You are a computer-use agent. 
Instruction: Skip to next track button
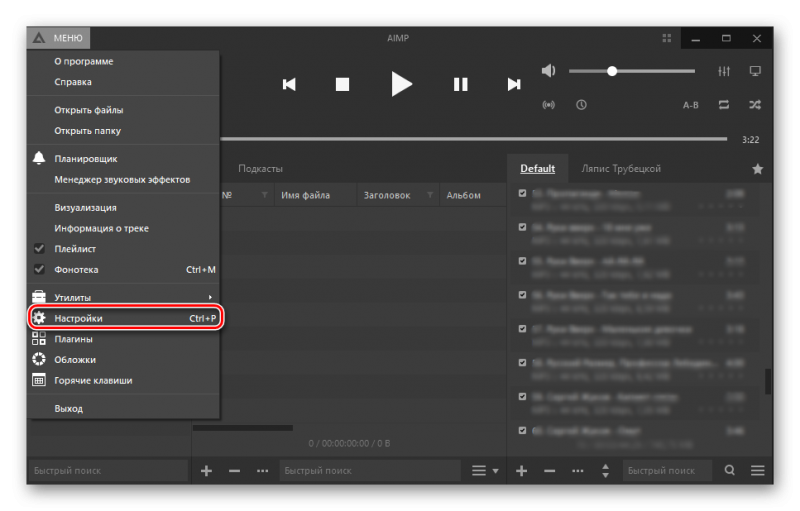click(514, 84)
